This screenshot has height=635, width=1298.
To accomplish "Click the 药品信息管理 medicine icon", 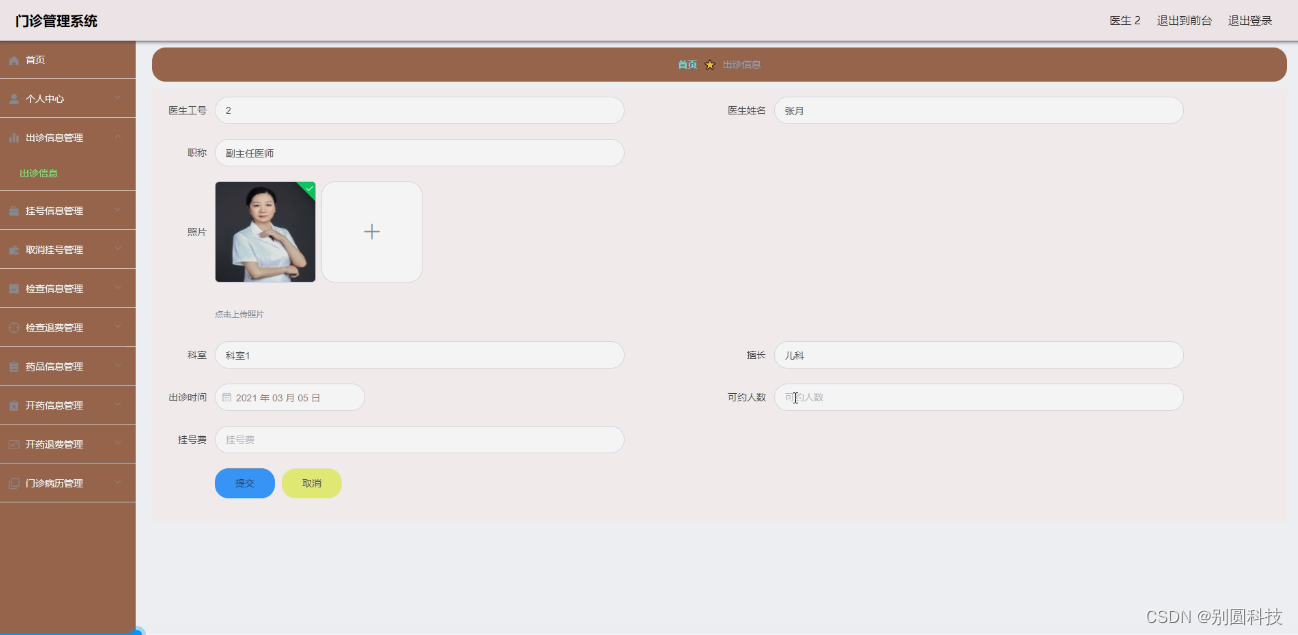I will [x=14, y=366].
